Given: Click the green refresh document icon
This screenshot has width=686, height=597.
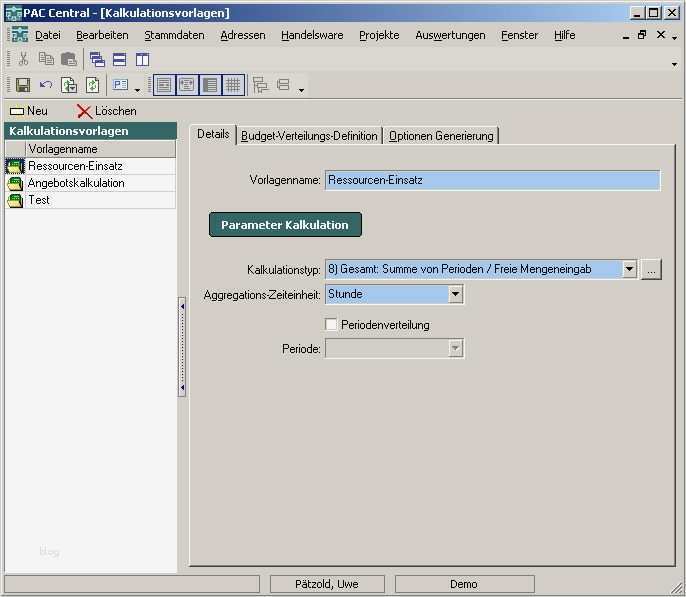Looking at the screenshot, I should pos(92,85).
